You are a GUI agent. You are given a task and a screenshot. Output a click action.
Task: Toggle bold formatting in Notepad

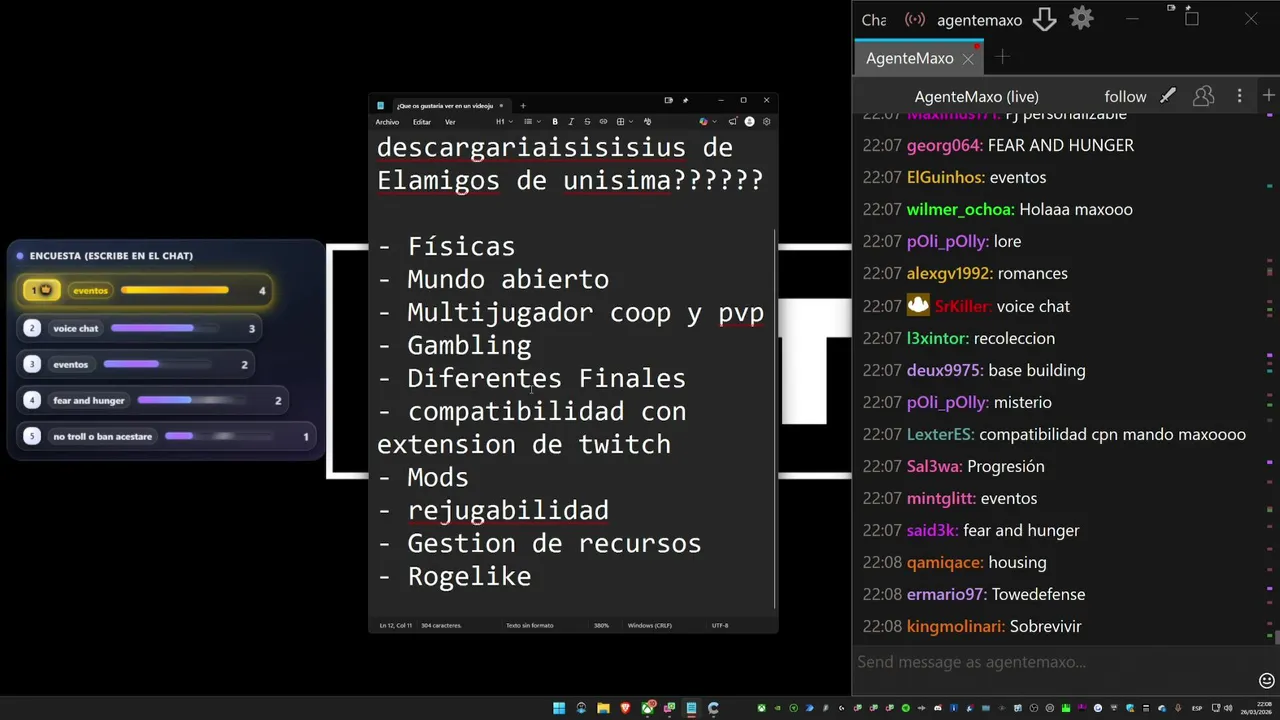(555, 122)
